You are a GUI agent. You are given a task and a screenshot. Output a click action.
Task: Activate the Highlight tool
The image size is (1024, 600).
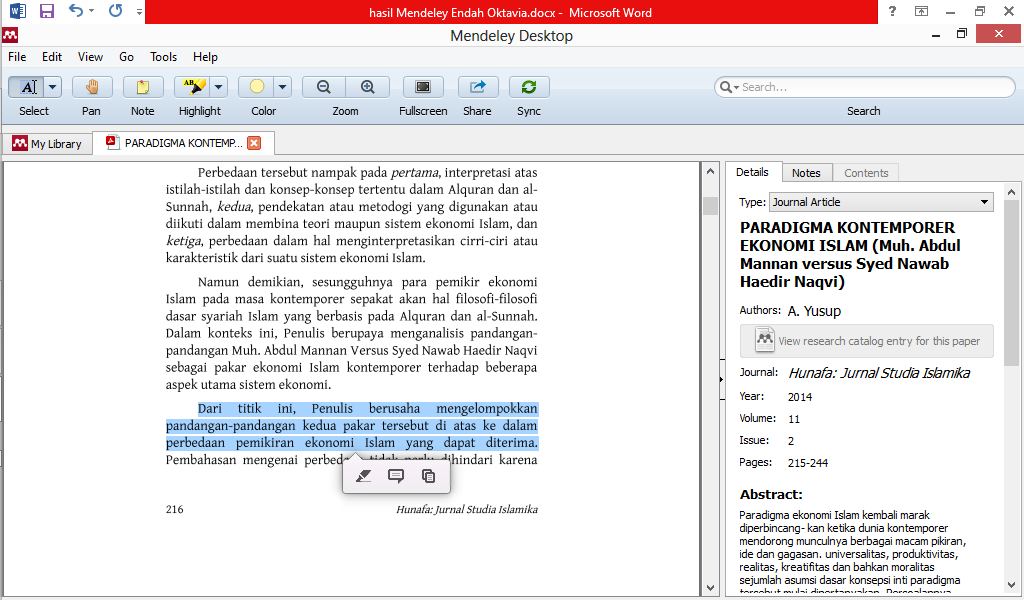(193, 87)
